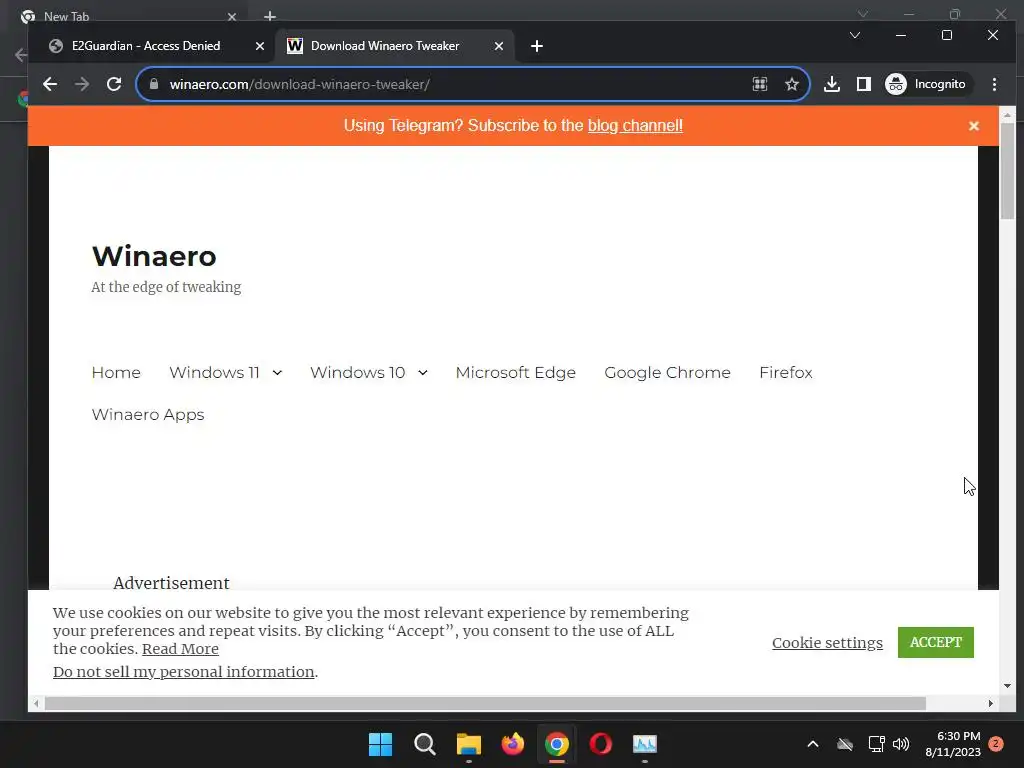Open taskbar Search
1024x768 pixels.
424,744
